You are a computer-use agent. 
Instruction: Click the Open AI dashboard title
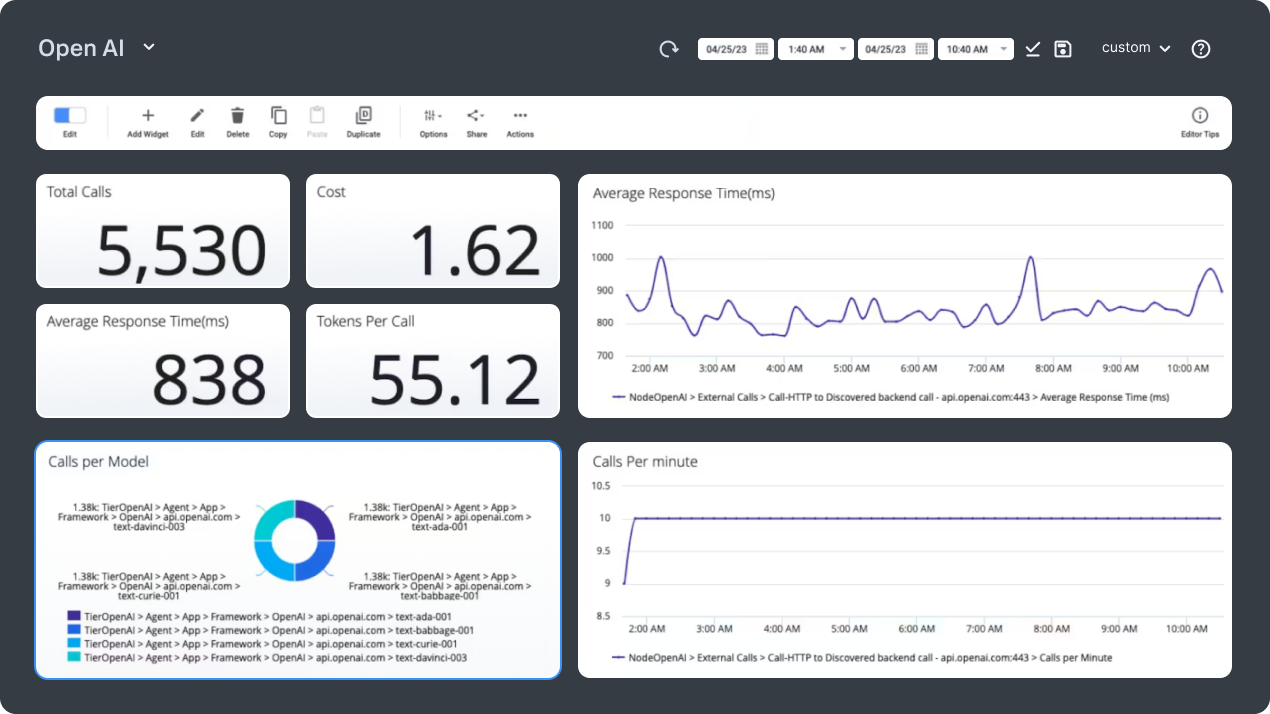pos(81,48)
